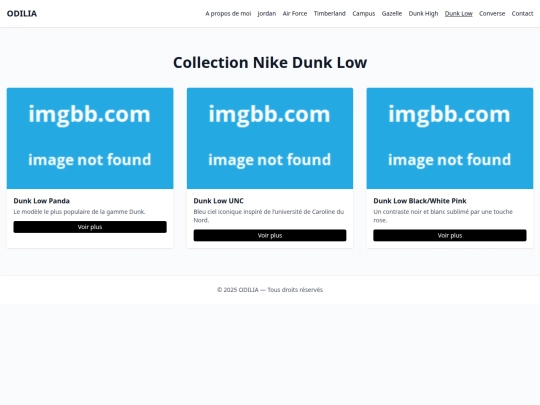Go to the Jordan collection
Screen dimensions: 540x405
(x=267, y=13)
